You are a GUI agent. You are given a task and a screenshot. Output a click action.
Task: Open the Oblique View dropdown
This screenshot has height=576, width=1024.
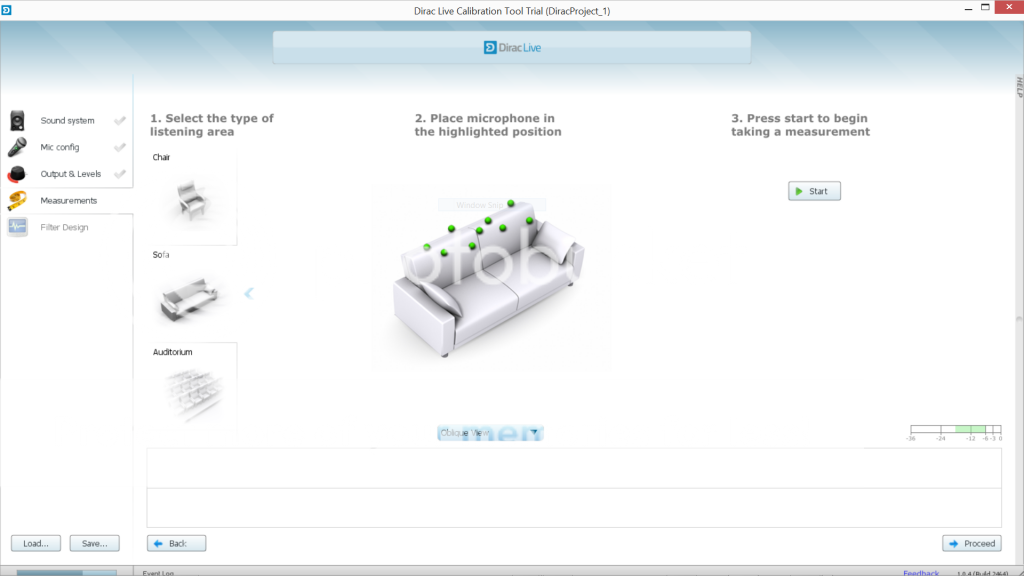point(490,433)
